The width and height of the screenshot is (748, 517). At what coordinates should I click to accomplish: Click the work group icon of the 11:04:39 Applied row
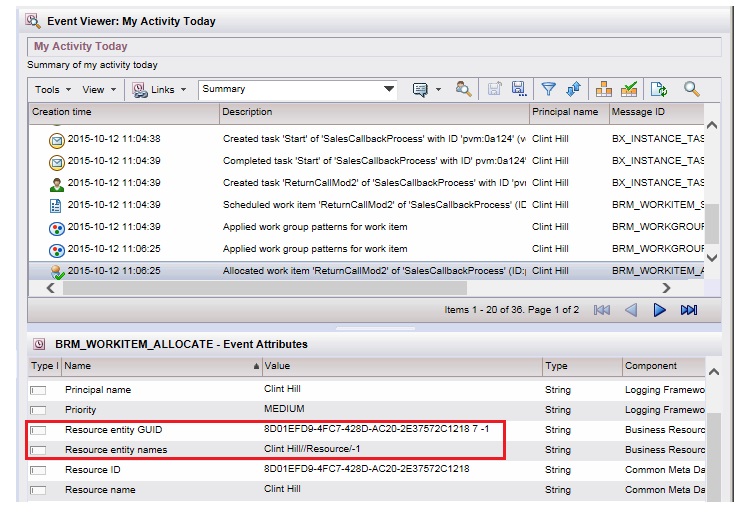pyautogui.click(x=57, y=228)
